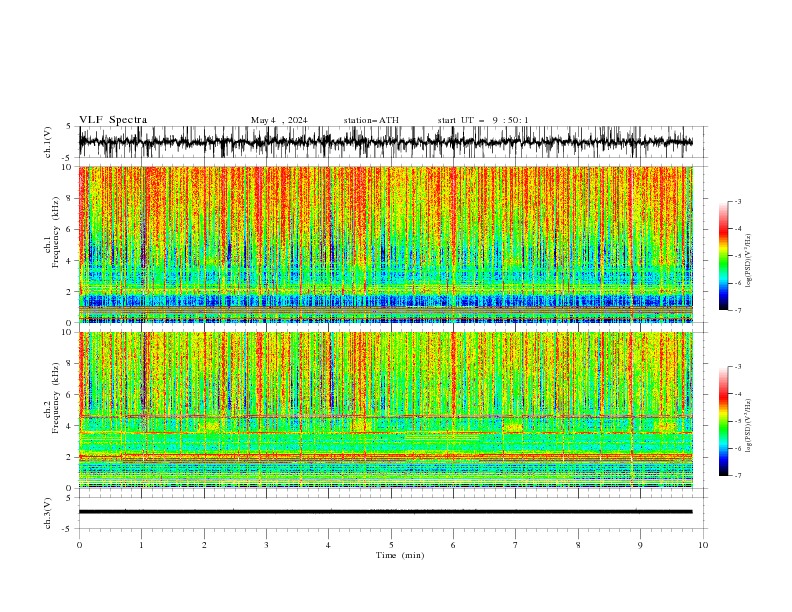Click the ch.2 spectrogram panel
The width and height of the screenshot is (792, 612).
coord(385,410)
